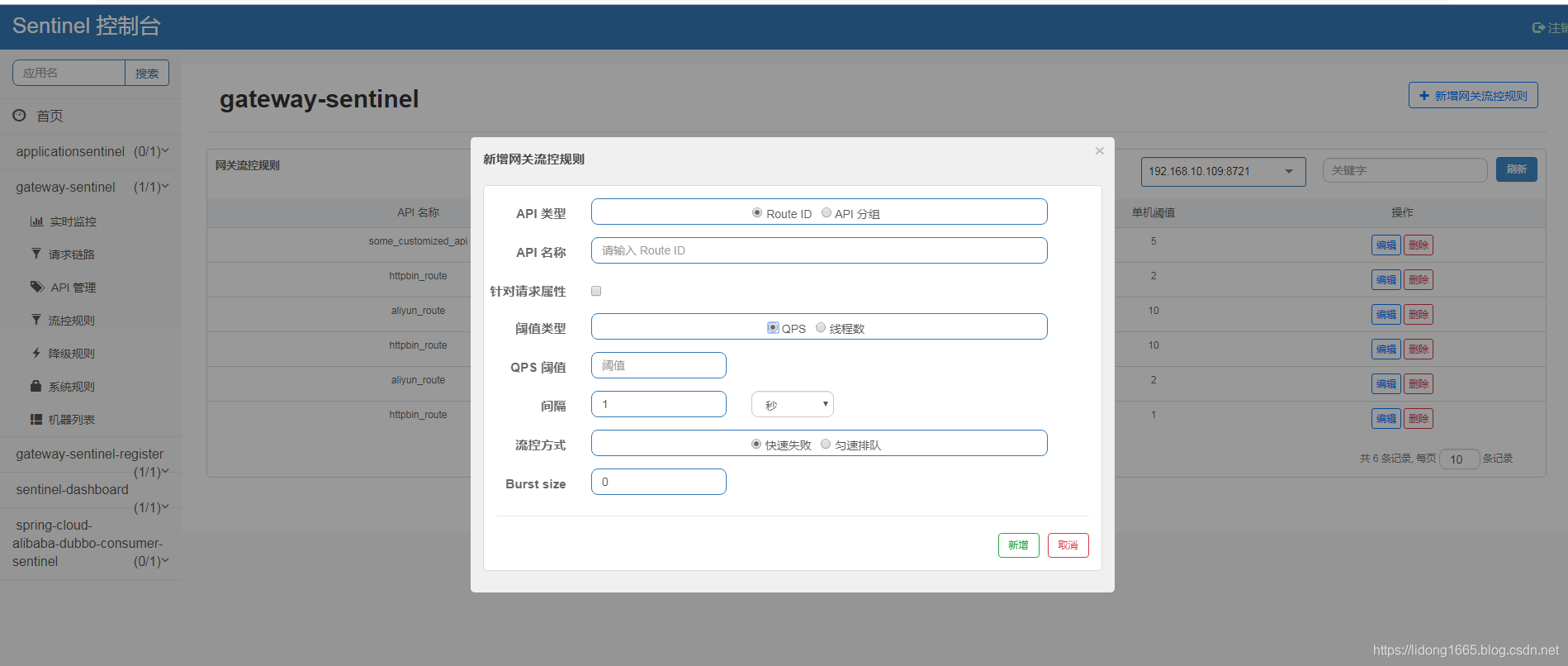The image size is (1568, 666).
Task: Click 删除 in the some_customized_api row
Action: [x=1419, y=245]
